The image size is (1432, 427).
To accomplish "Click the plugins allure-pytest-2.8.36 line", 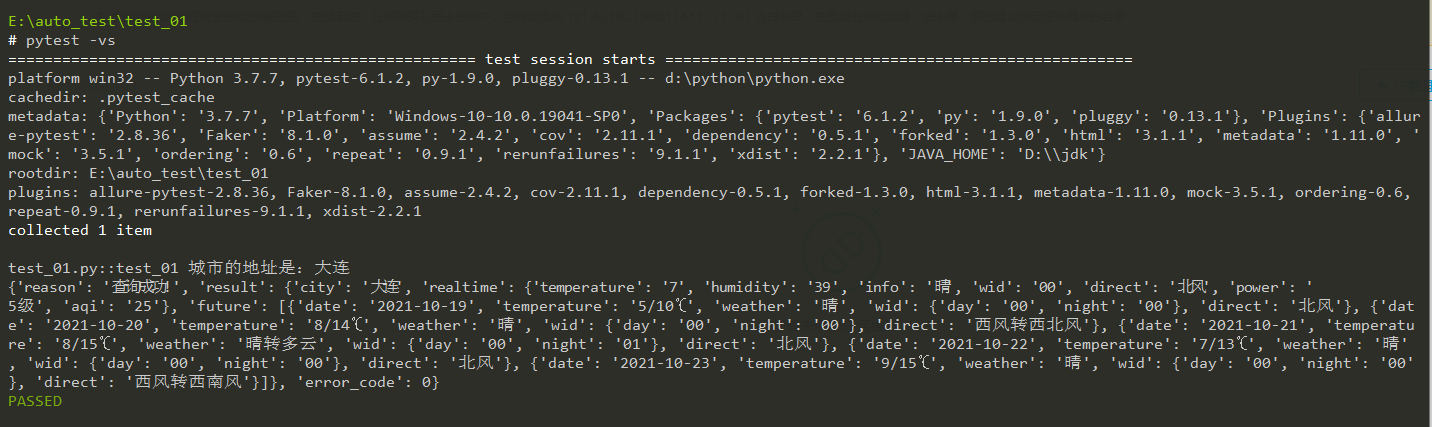I will [709, 192].
